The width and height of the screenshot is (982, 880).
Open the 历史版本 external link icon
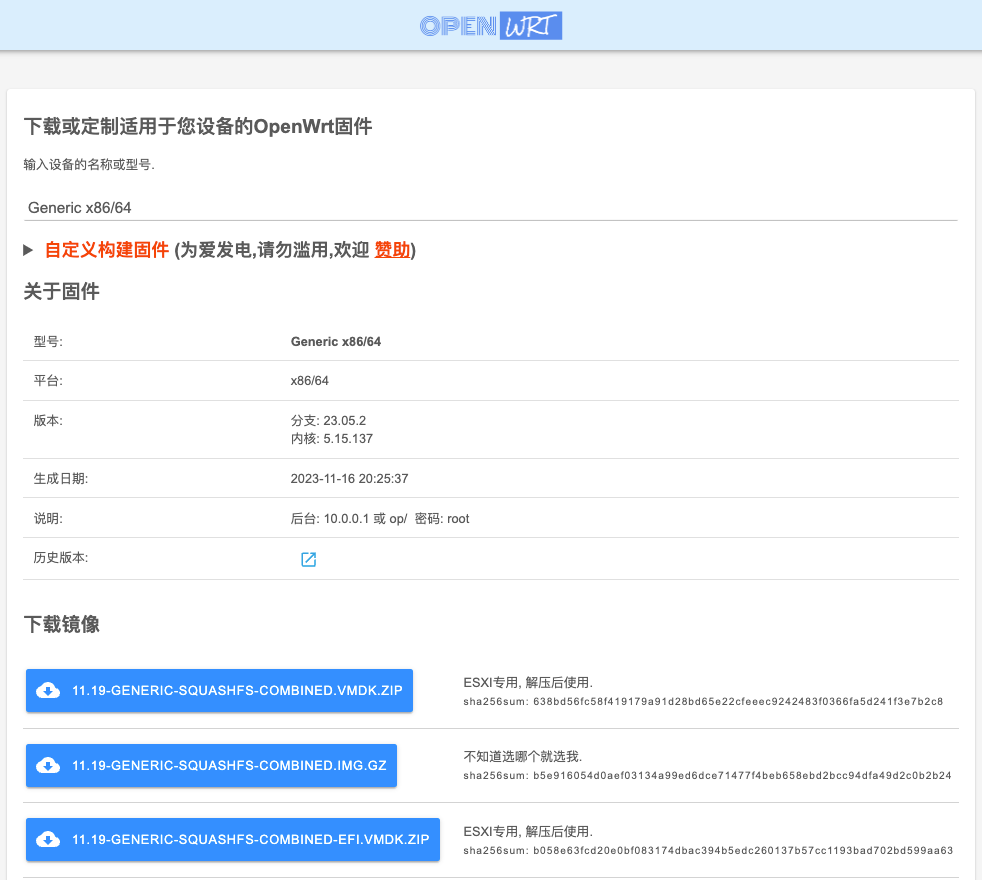[x=309, y=560]
